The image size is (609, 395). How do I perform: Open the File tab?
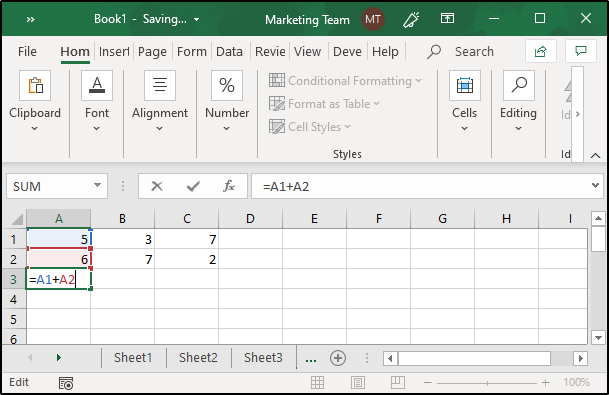point(27,51)
